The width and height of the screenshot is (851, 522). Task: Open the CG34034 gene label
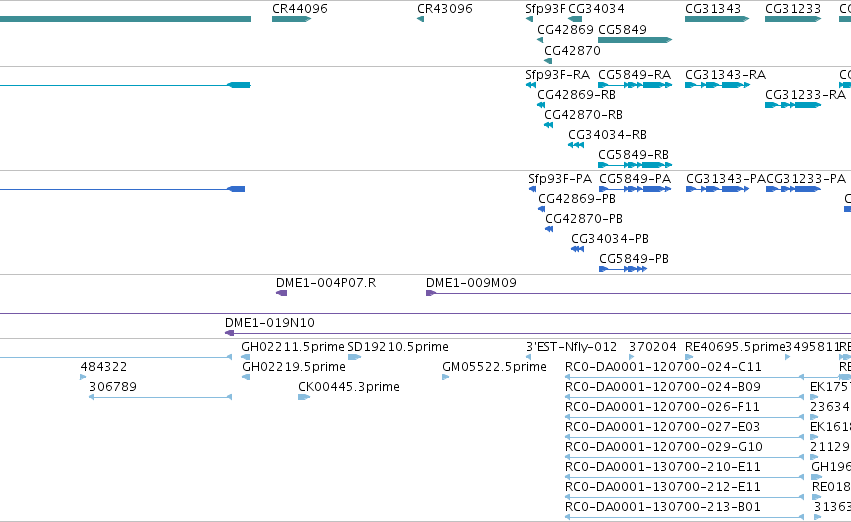(x=596, y=9)
